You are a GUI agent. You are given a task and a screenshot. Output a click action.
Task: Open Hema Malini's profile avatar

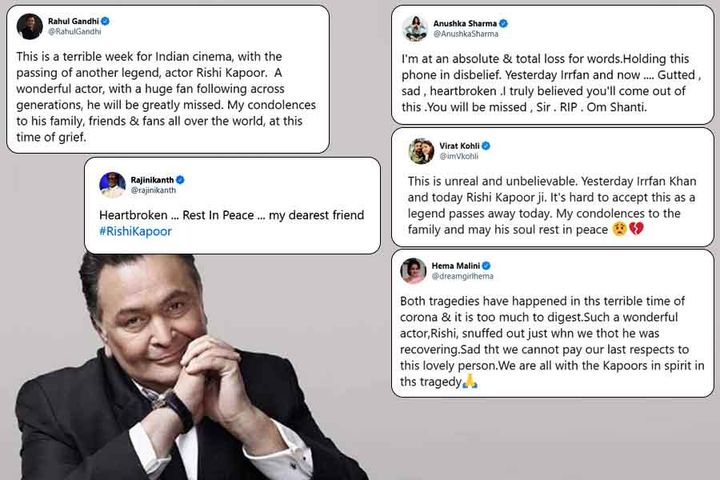click(x=413, y=270)
